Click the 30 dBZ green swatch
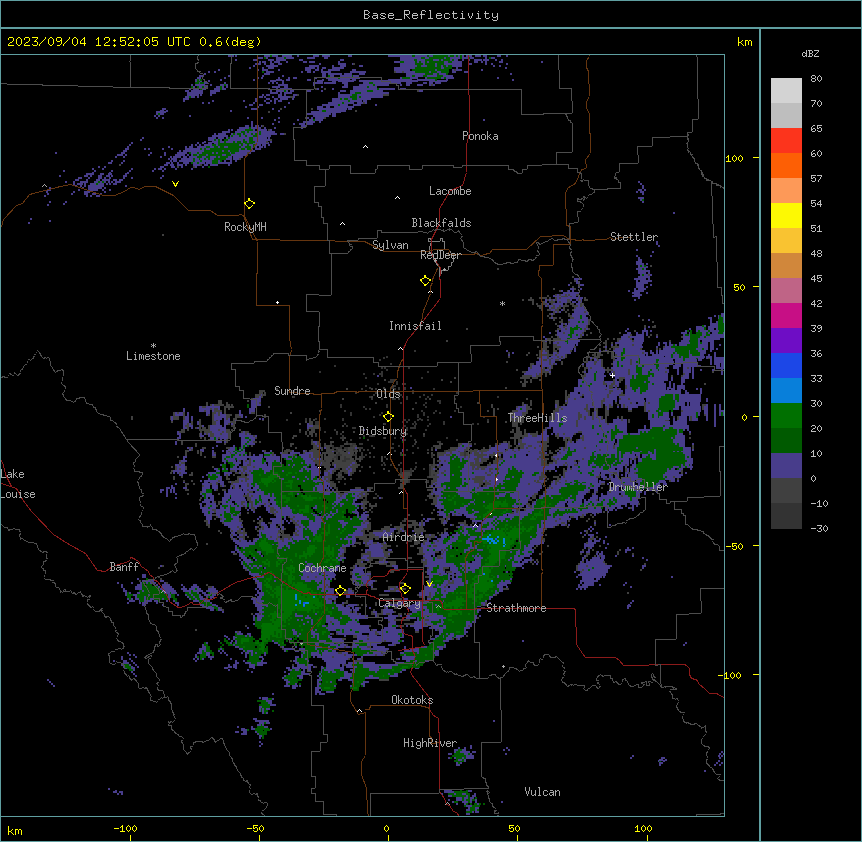This screenshot has height=842, width=862. (786, 416)
